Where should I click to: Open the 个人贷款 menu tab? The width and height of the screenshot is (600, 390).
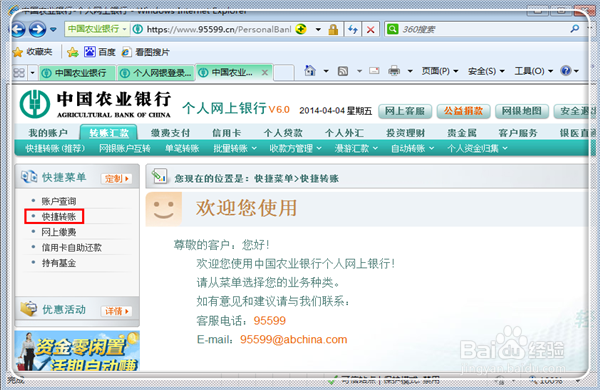[283, 133]
